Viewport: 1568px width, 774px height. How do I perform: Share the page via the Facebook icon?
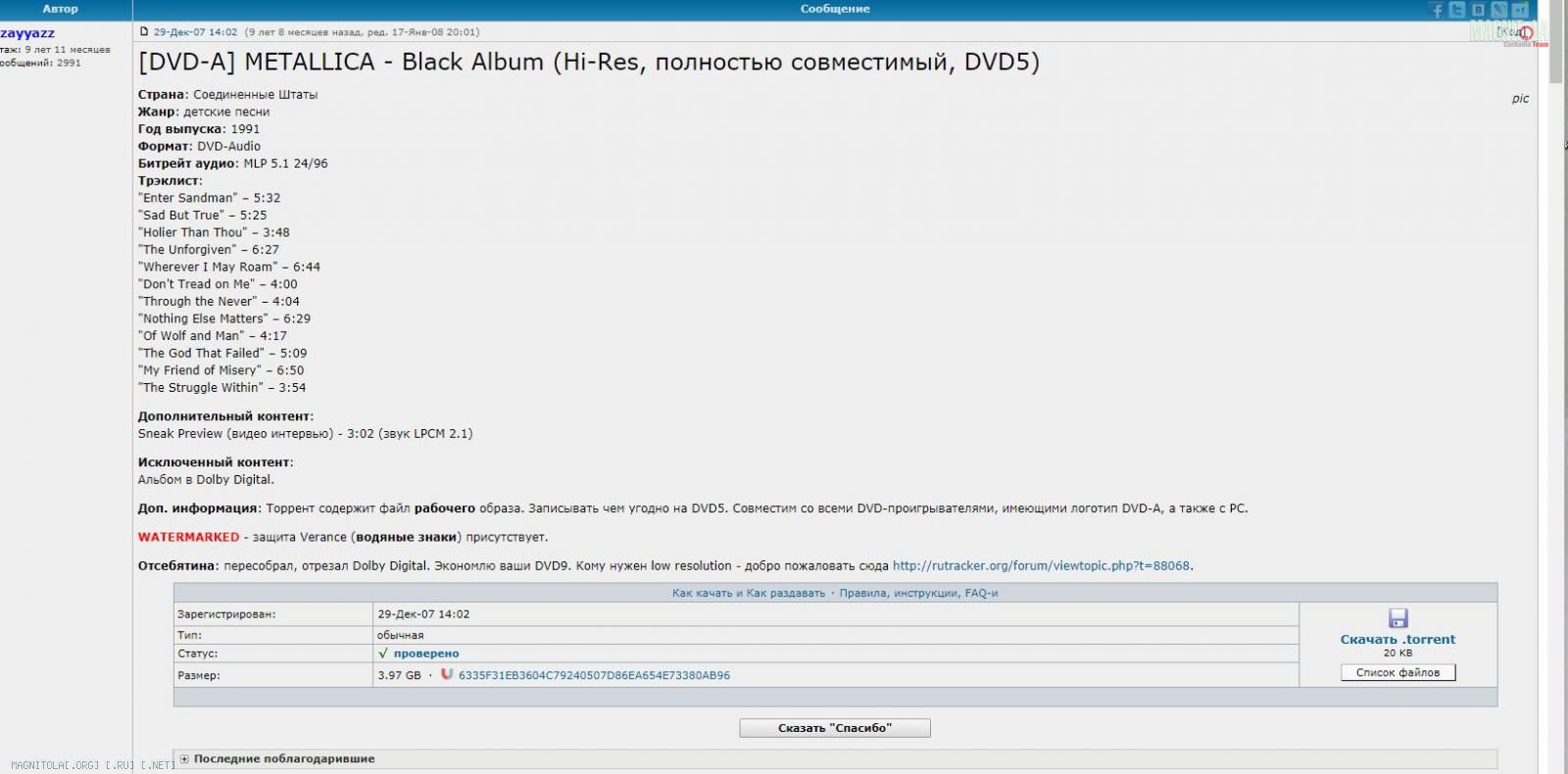[1438, 10]
